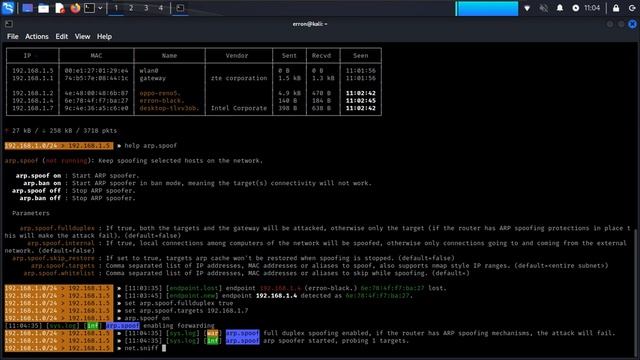
Task: Click the 'arp.spoof.targets' parameter name
Action: (62, 266)
